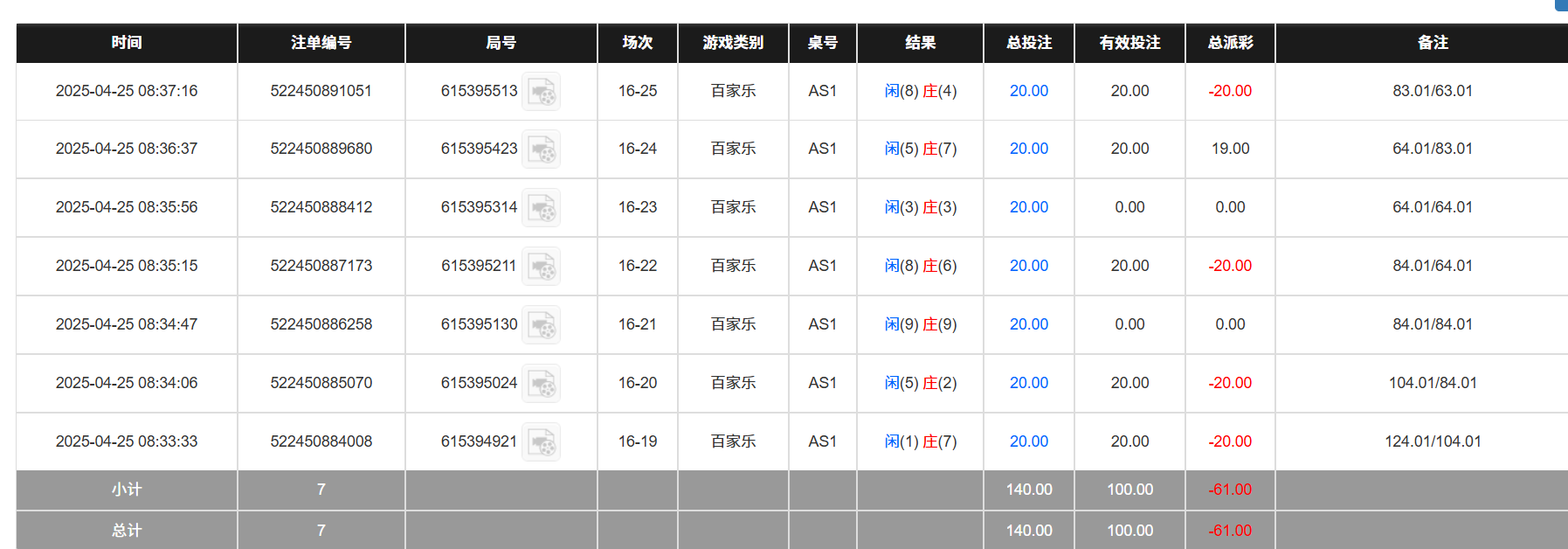Open the video replay for game 615395130
1568x549 pixels.
click(x=542, y=324)
